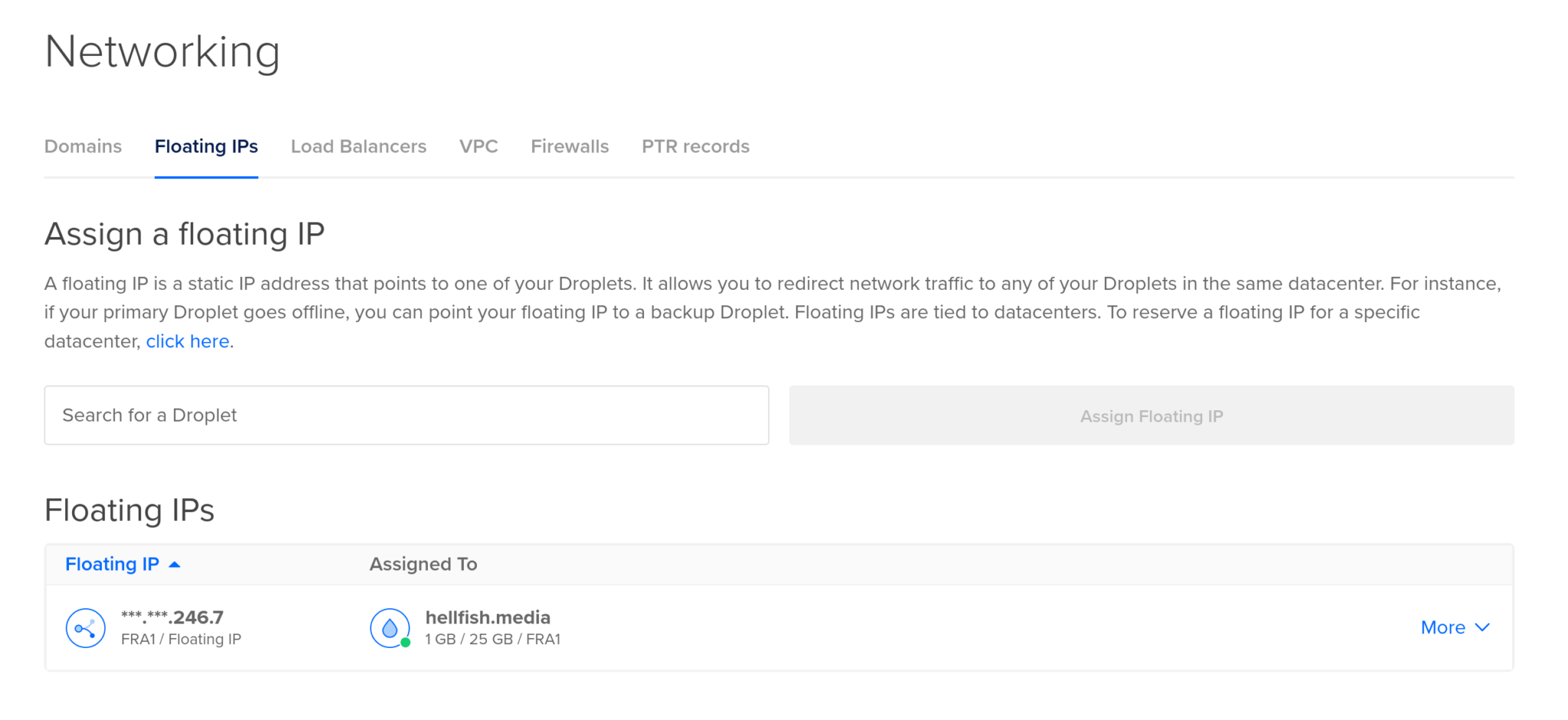Open the Load Balancers tab
The image size is (1568, 720).
click(x=358, y=146)
